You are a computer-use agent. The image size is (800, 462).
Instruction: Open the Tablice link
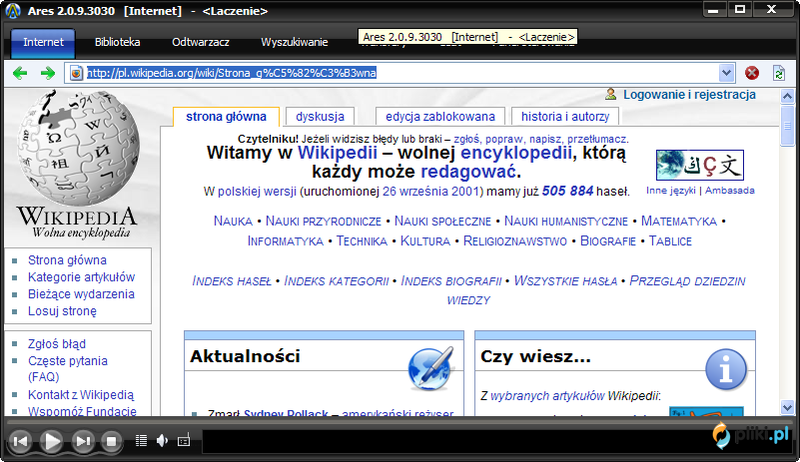click(x=670, y=241)
